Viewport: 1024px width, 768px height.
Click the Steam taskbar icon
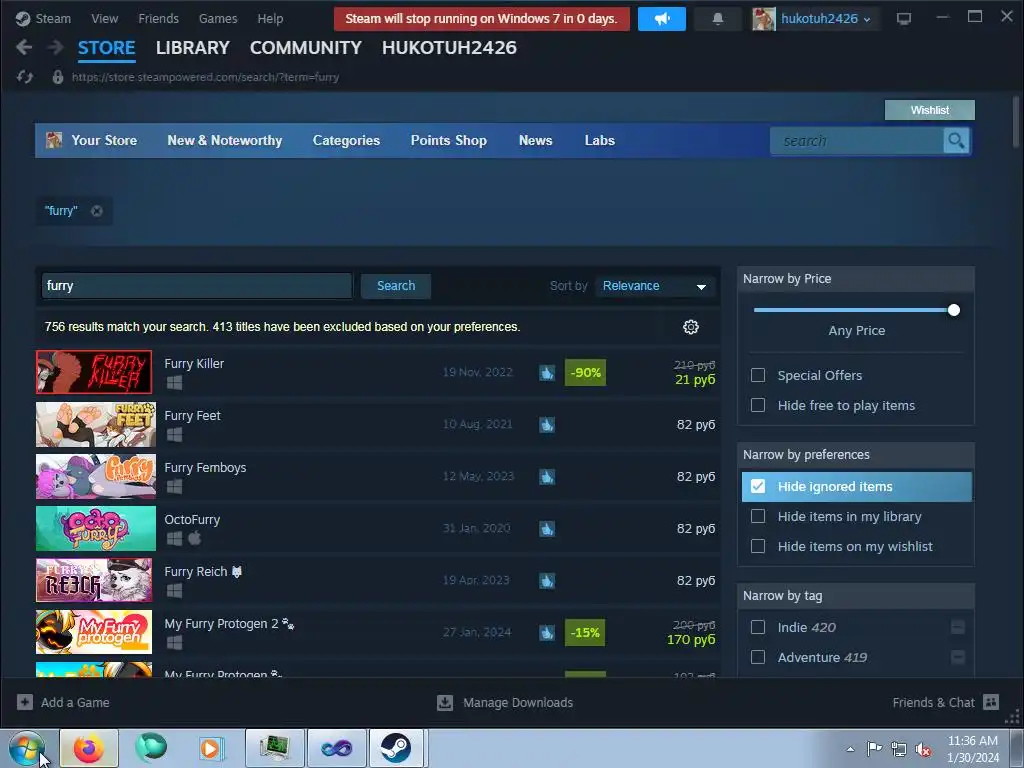(x=396, y=748)
